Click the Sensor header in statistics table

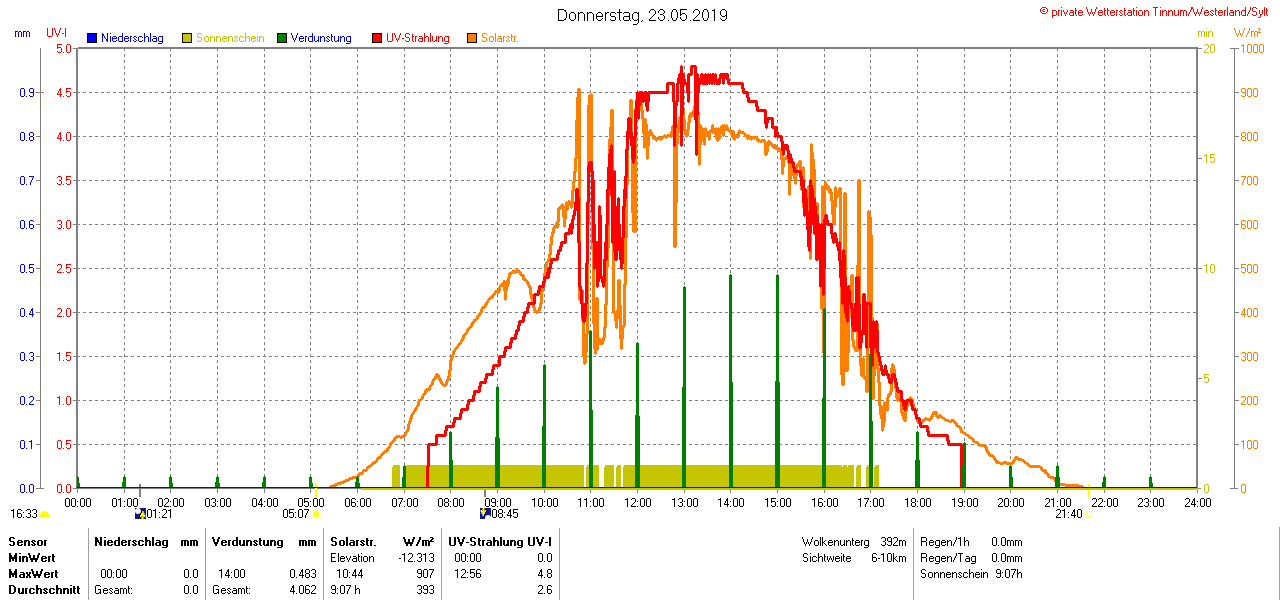(27, 541)
